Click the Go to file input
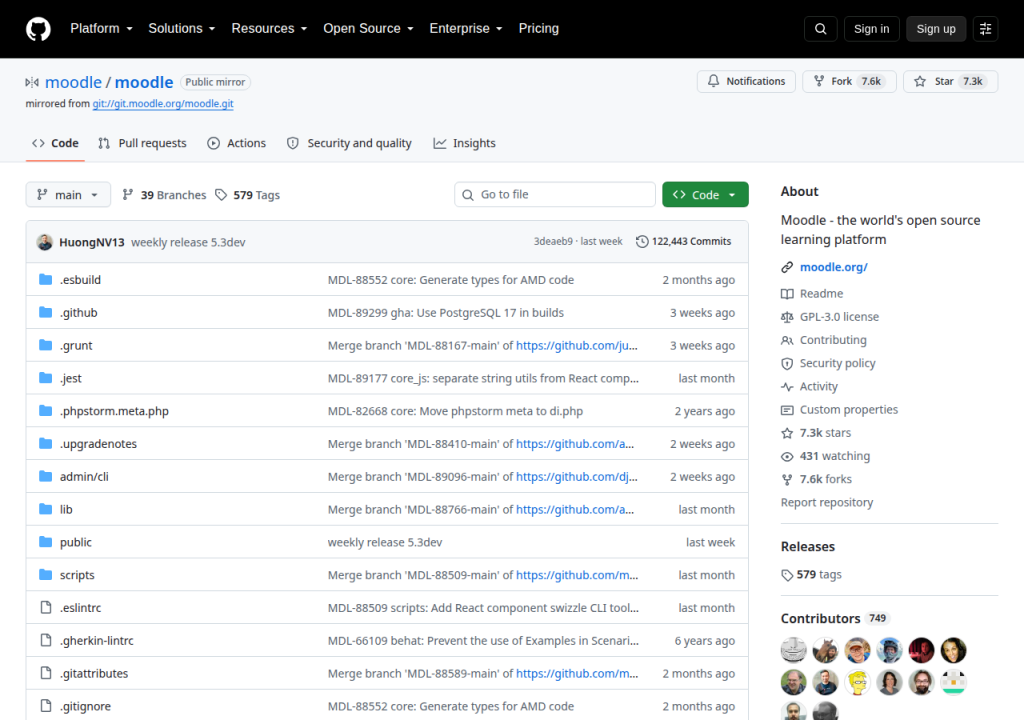 pos(555,195)
